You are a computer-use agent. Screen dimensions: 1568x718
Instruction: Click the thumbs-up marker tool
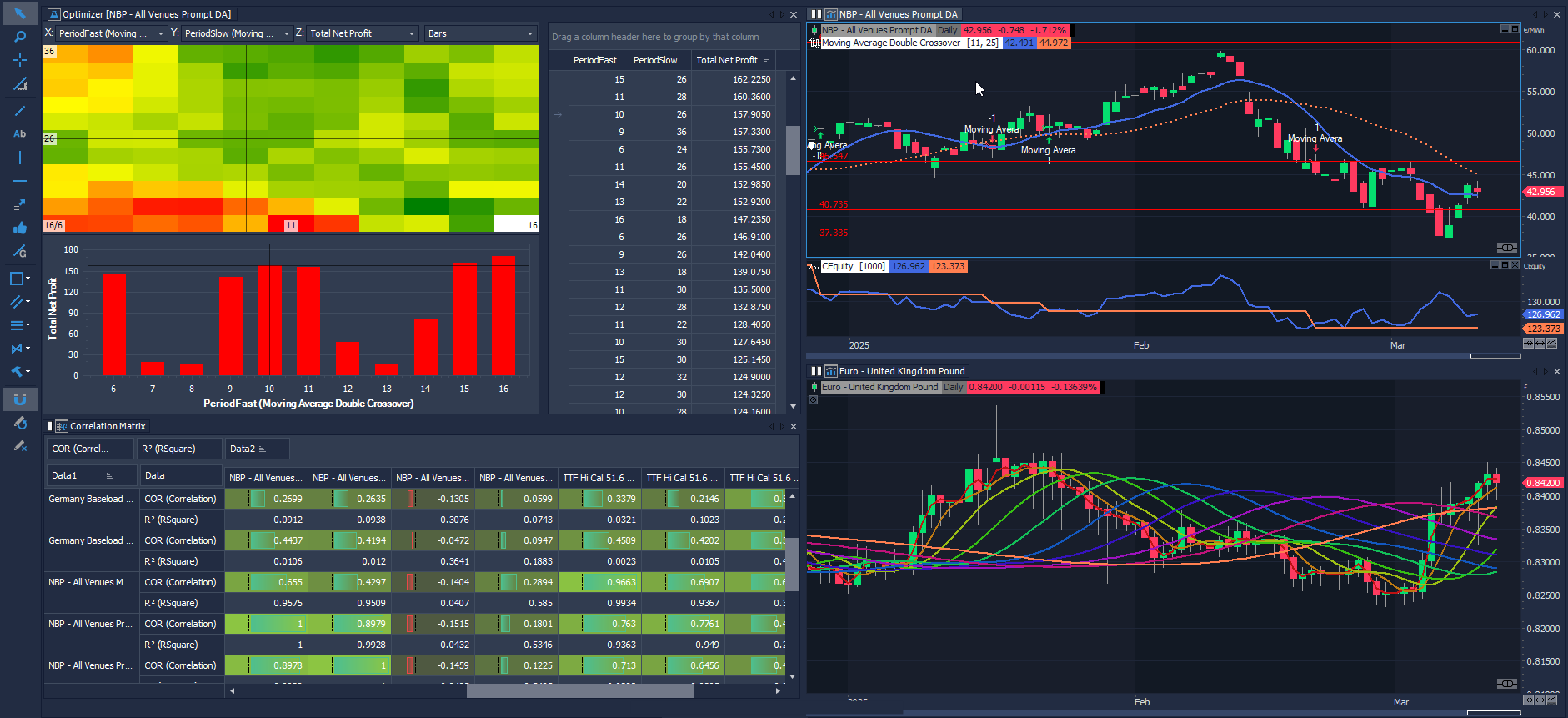click(20, 228)
